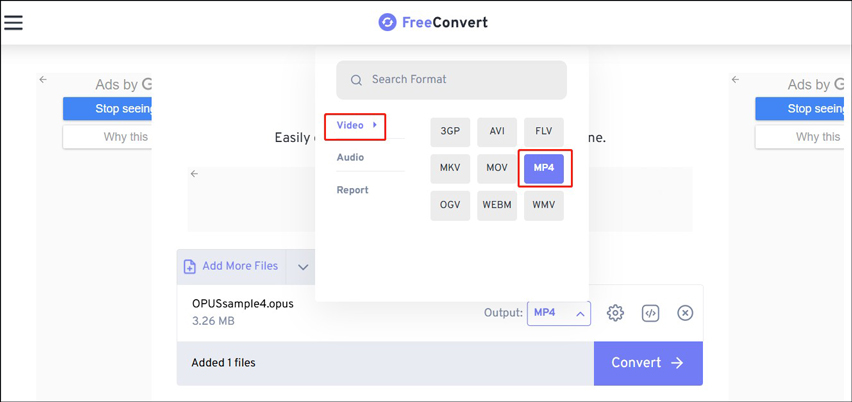This screenshot has width=852, height=402.
Task: Open the Output MP4 format dropdown
Action: click(x=559, y=313)
